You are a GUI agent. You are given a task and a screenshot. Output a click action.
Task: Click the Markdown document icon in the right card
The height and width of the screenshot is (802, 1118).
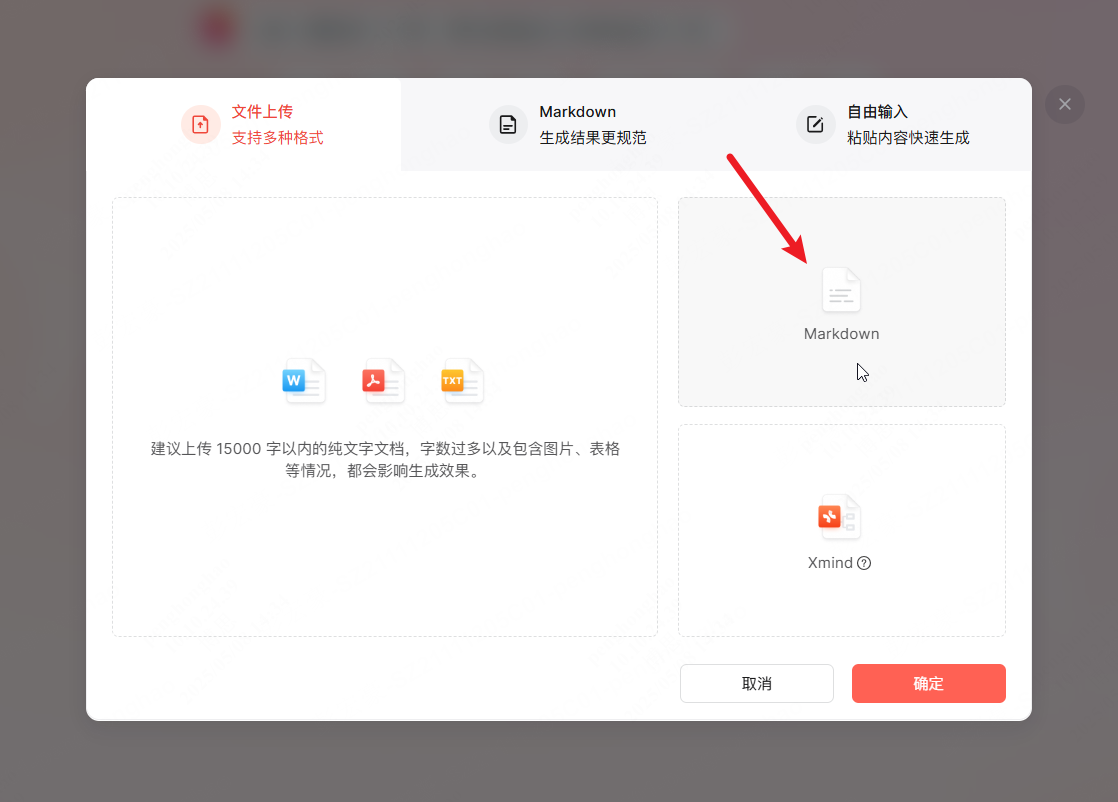point(841,290)
